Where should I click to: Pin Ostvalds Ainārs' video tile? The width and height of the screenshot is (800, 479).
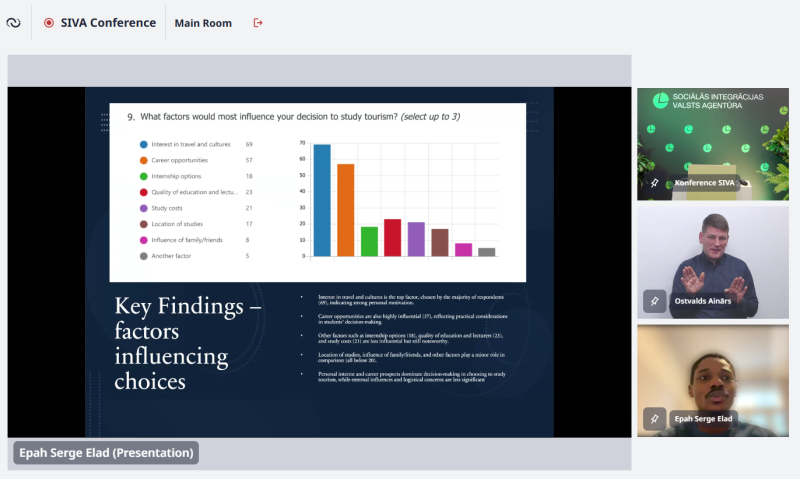654,300
